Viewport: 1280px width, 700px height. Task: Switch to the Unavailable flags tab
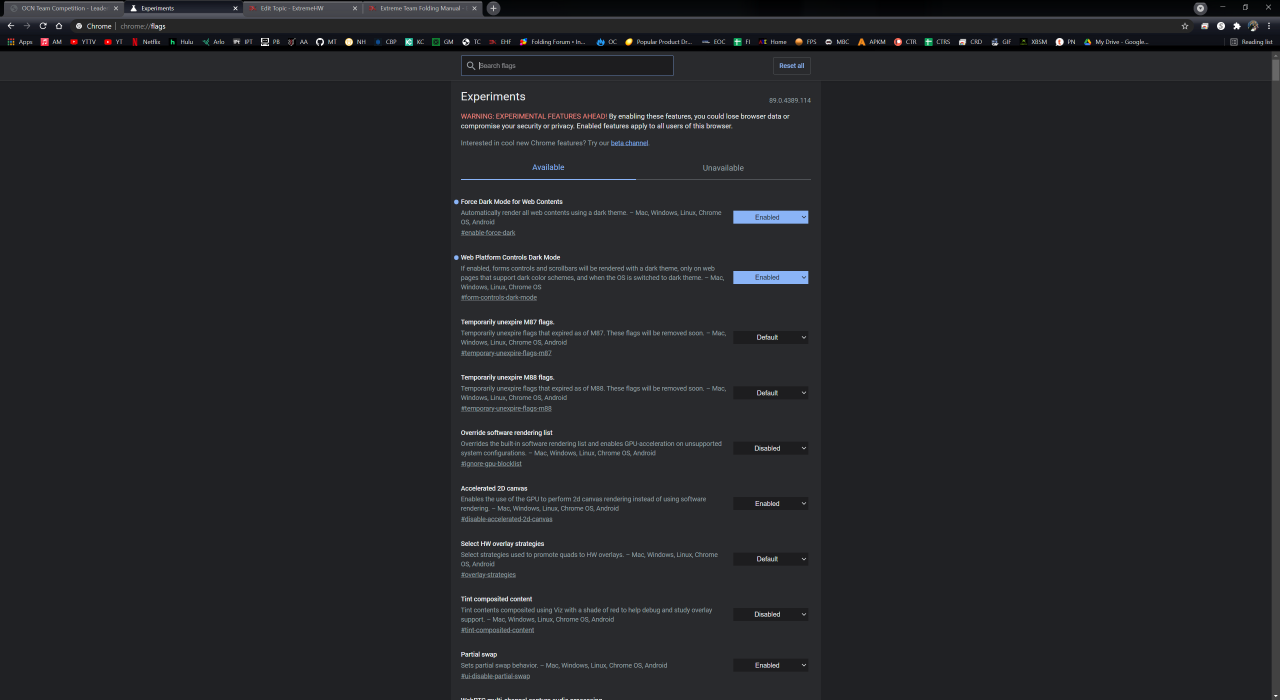723,167
